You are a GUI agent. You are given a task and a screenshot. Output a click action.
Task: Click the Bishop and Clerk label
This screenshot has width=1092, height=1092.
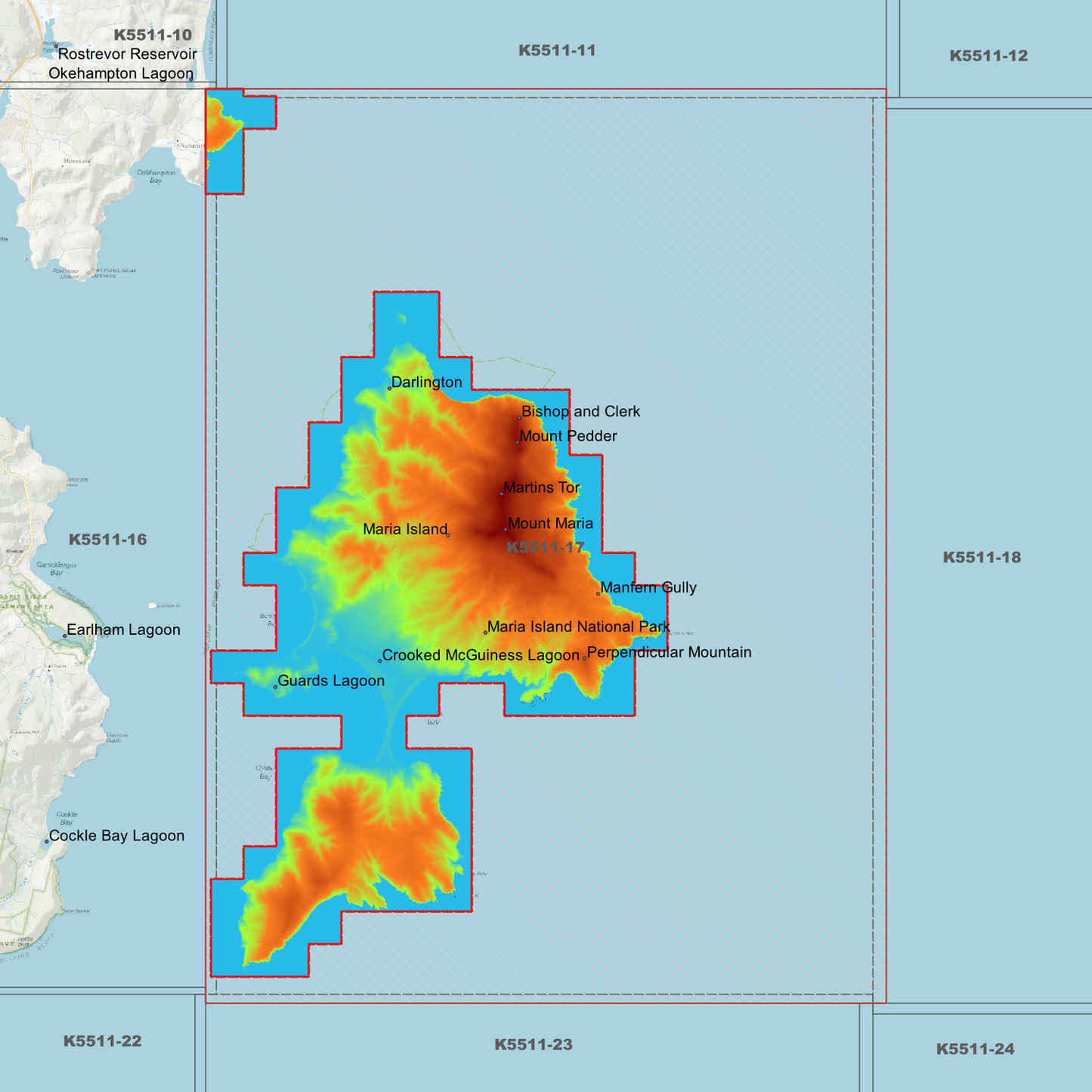(580, 412)
